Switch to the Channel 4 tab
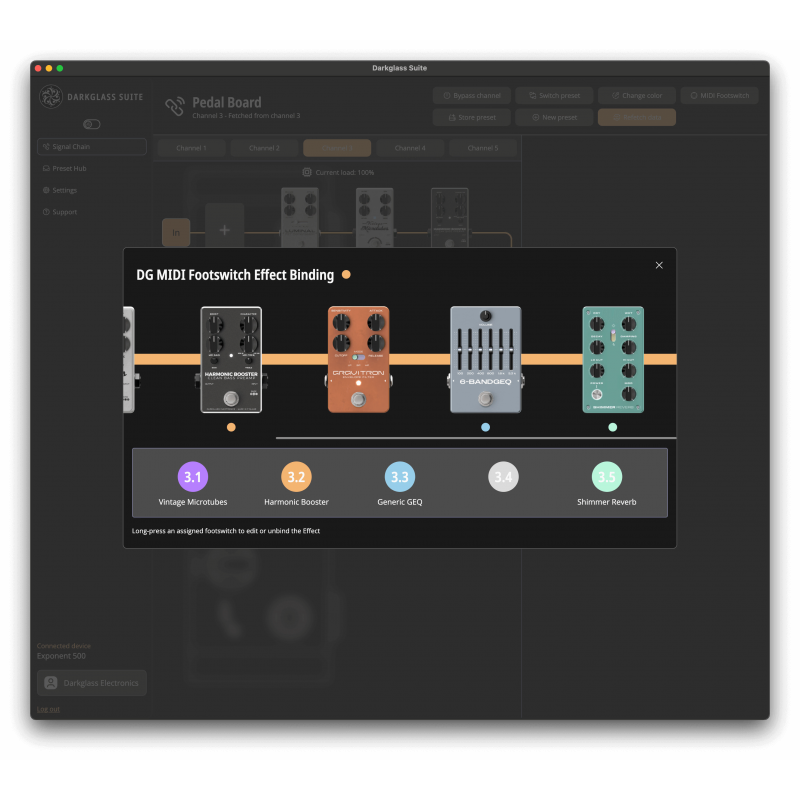Image resolution: width=800 pixels, height=800 pixels. click(x=410, y=148)
